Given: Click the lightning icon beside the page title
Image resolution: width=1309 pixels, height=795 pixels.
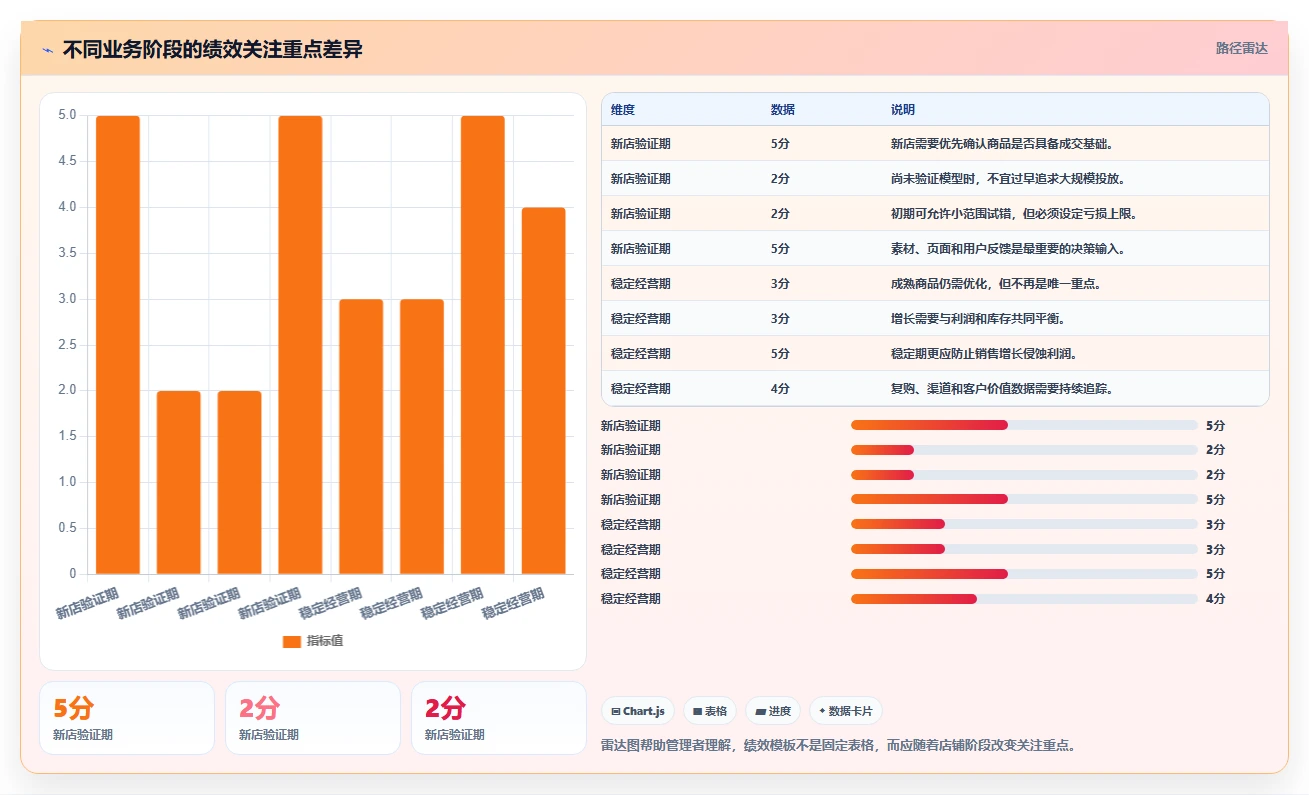Looking at the screenshot, I should pyautogui.click(x=48, y=49).
